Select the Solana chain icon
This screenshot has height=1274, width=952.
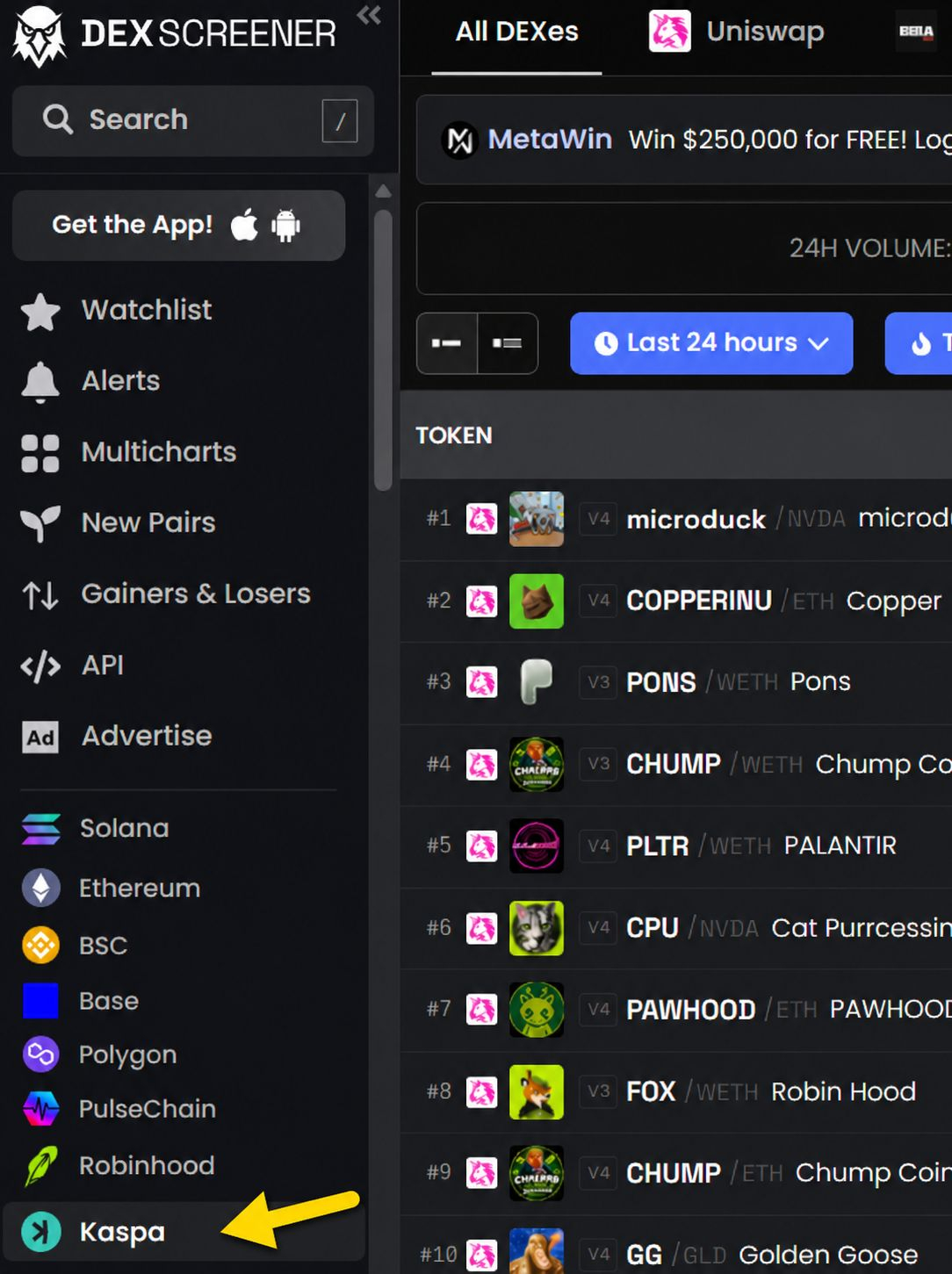[41, 829]
